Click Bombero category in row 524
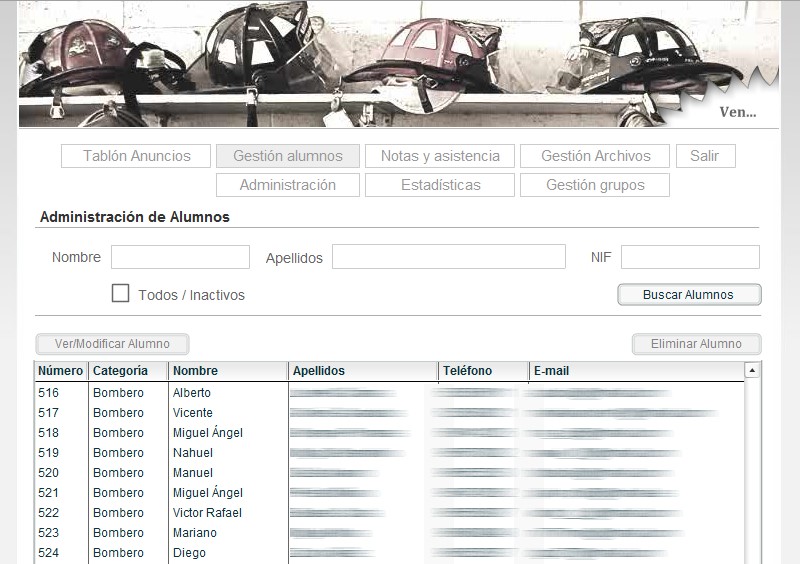This screenshot has height=564, width=800. 118,552
